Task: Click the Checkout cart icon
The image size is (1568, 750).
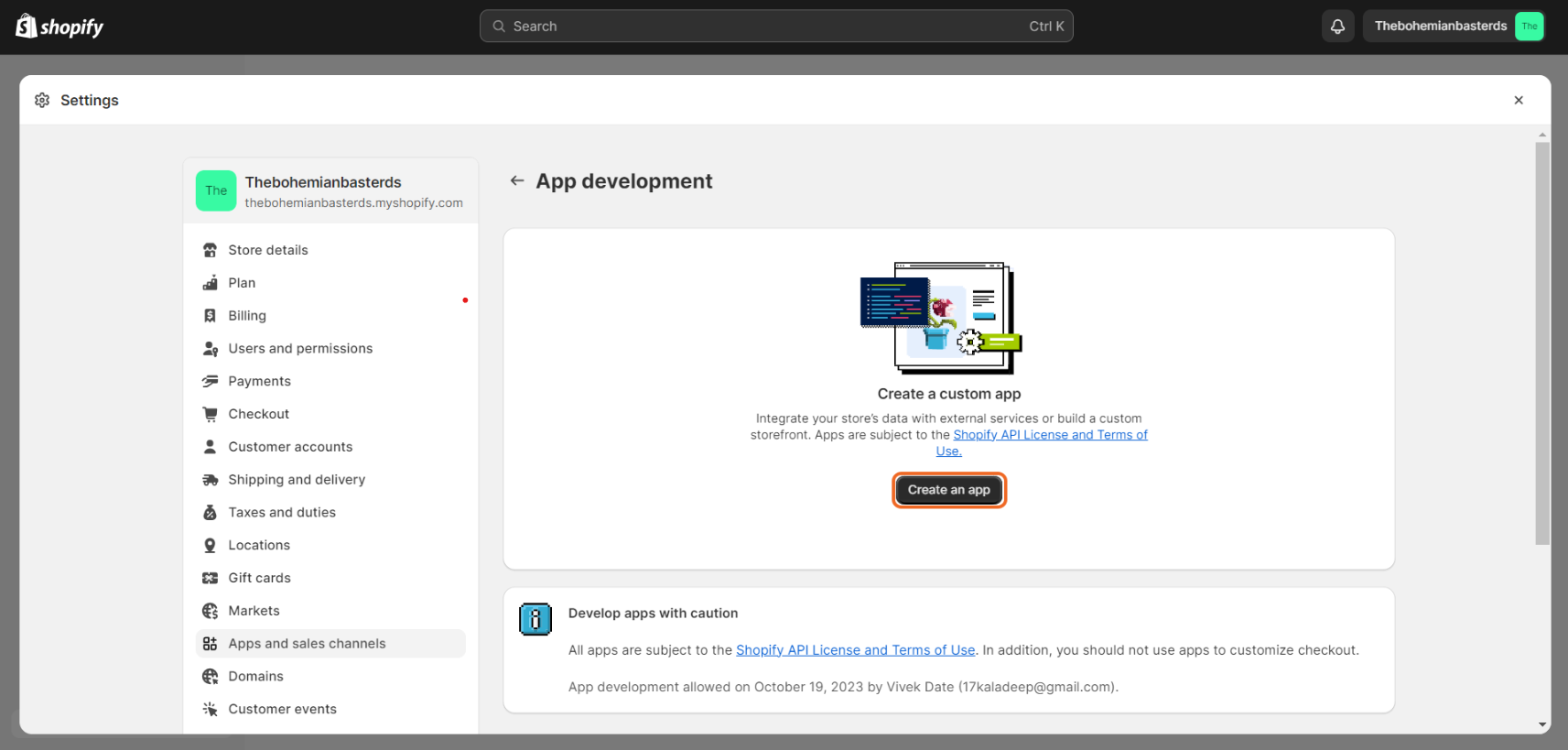Action: pos(211,414)
